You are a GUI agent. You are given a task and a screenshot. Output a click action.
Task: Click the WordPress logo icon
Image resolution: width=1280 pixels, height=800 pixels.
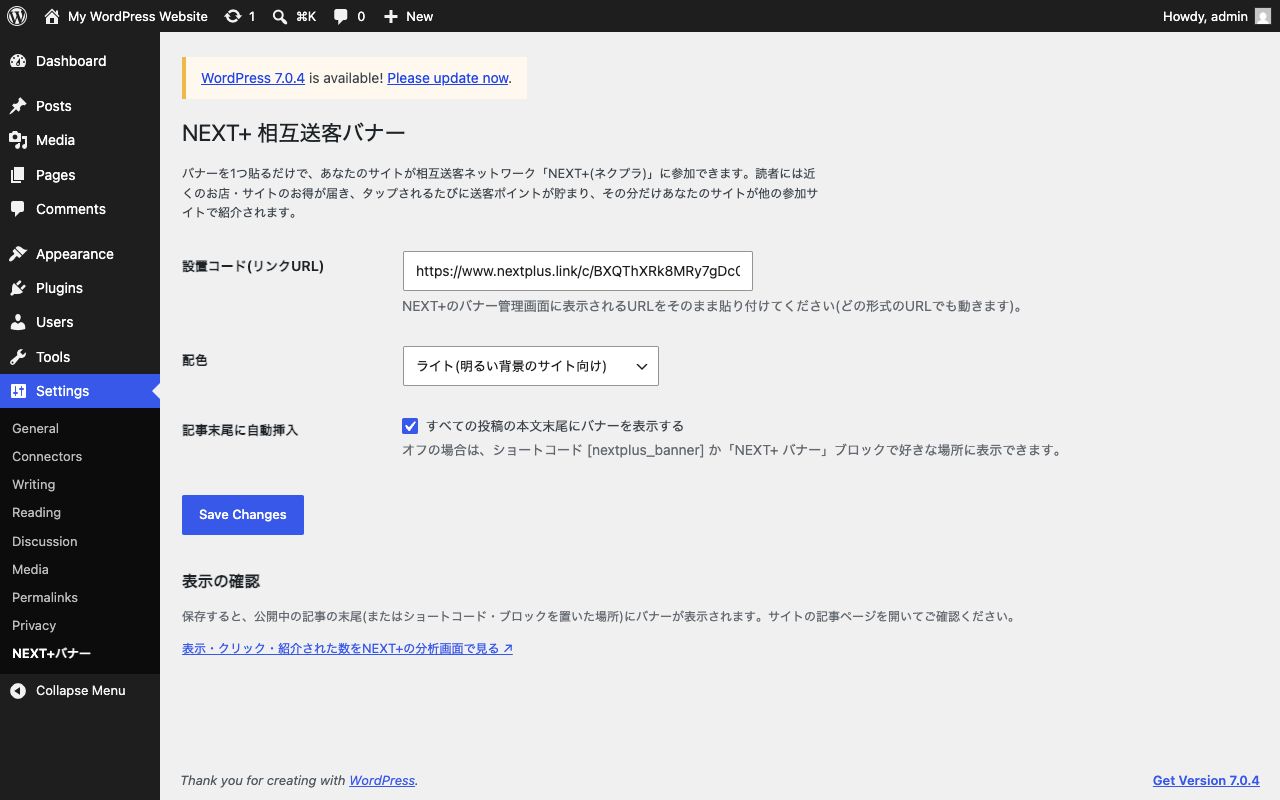(17, 16)
